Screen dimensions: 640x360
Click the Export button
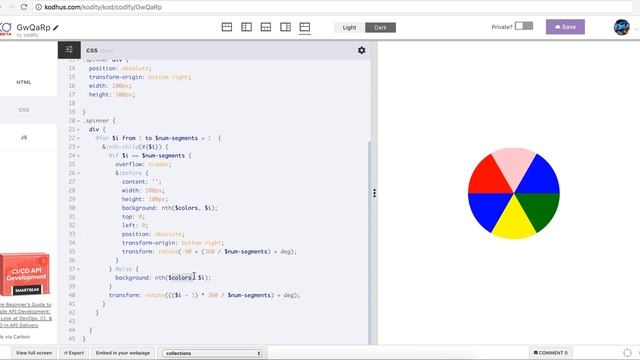[74, 353]
